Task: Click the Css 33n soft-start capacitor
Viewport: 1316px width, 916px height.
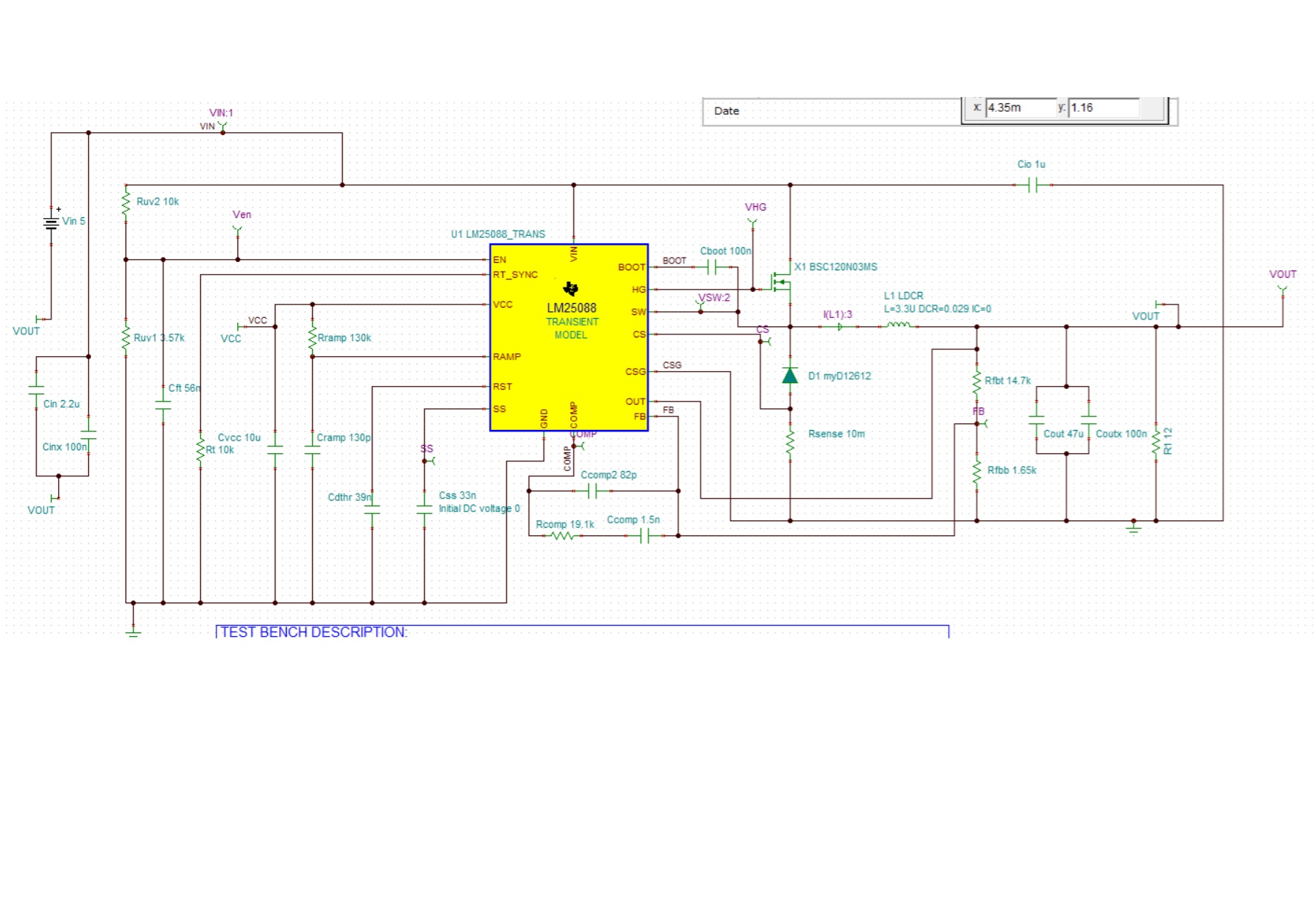Action: 424,508
